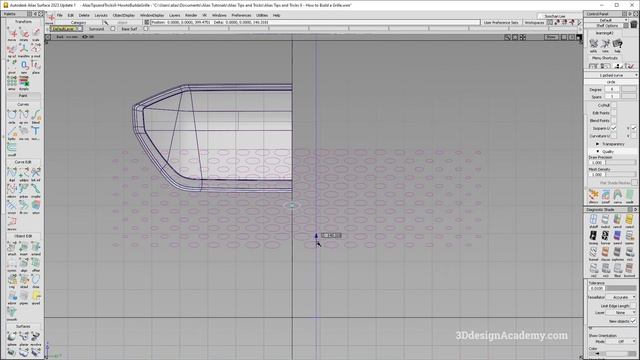Adjust the Draw Precision slider
The height and width of the screenshot is (360, 640).
point(621,162)
